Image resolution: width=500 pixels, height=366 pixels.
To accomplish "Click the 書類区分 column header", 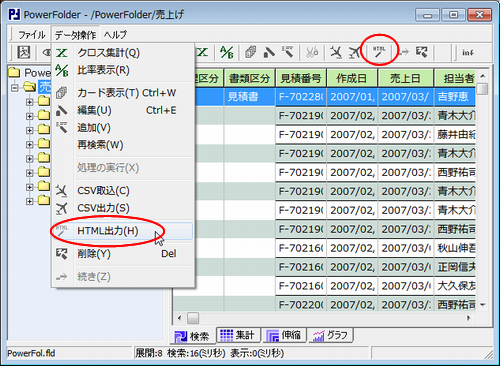I will pos(249,79).
